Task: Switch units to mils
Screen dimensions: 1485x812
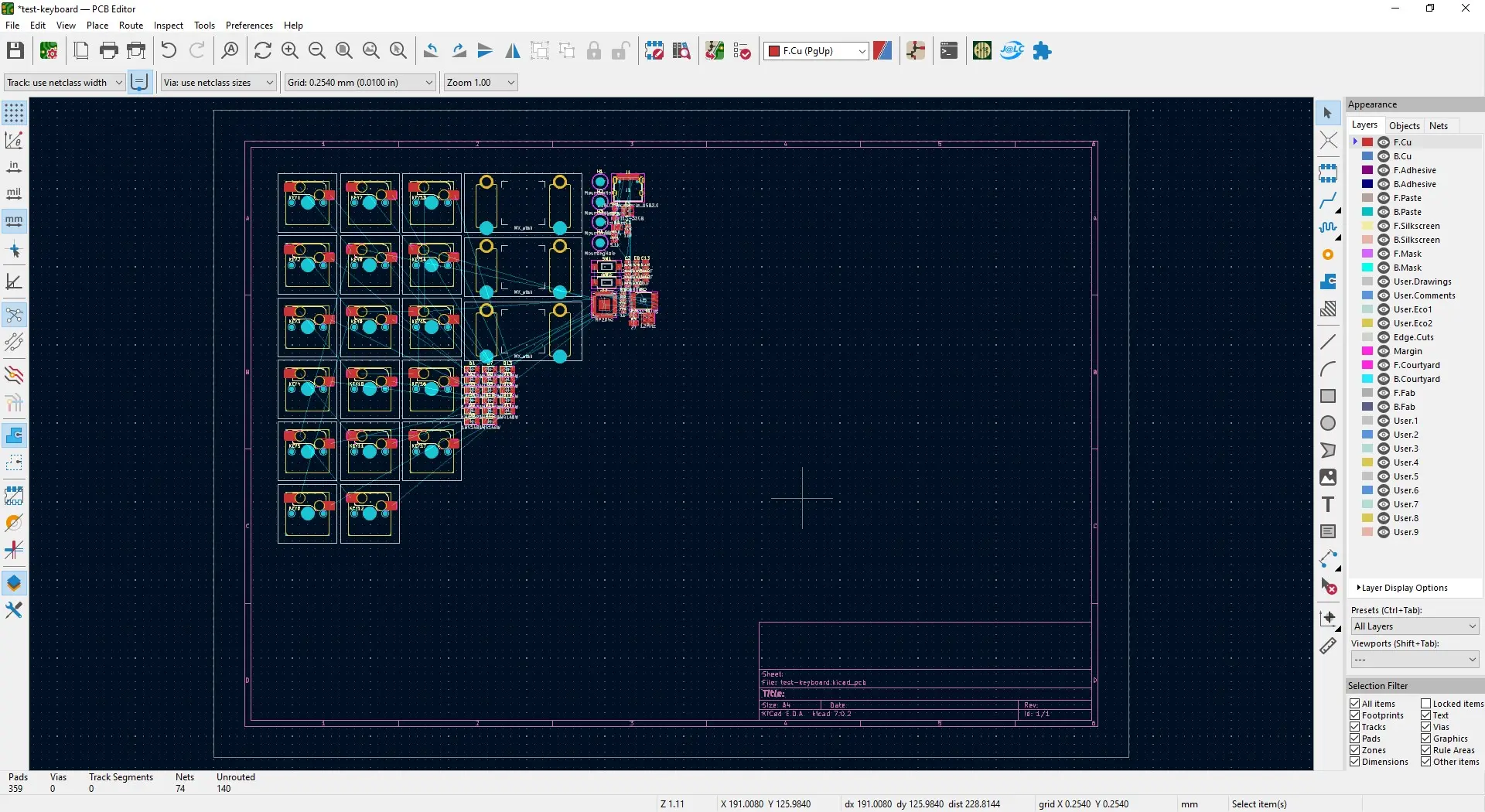Action: point(14,193)
